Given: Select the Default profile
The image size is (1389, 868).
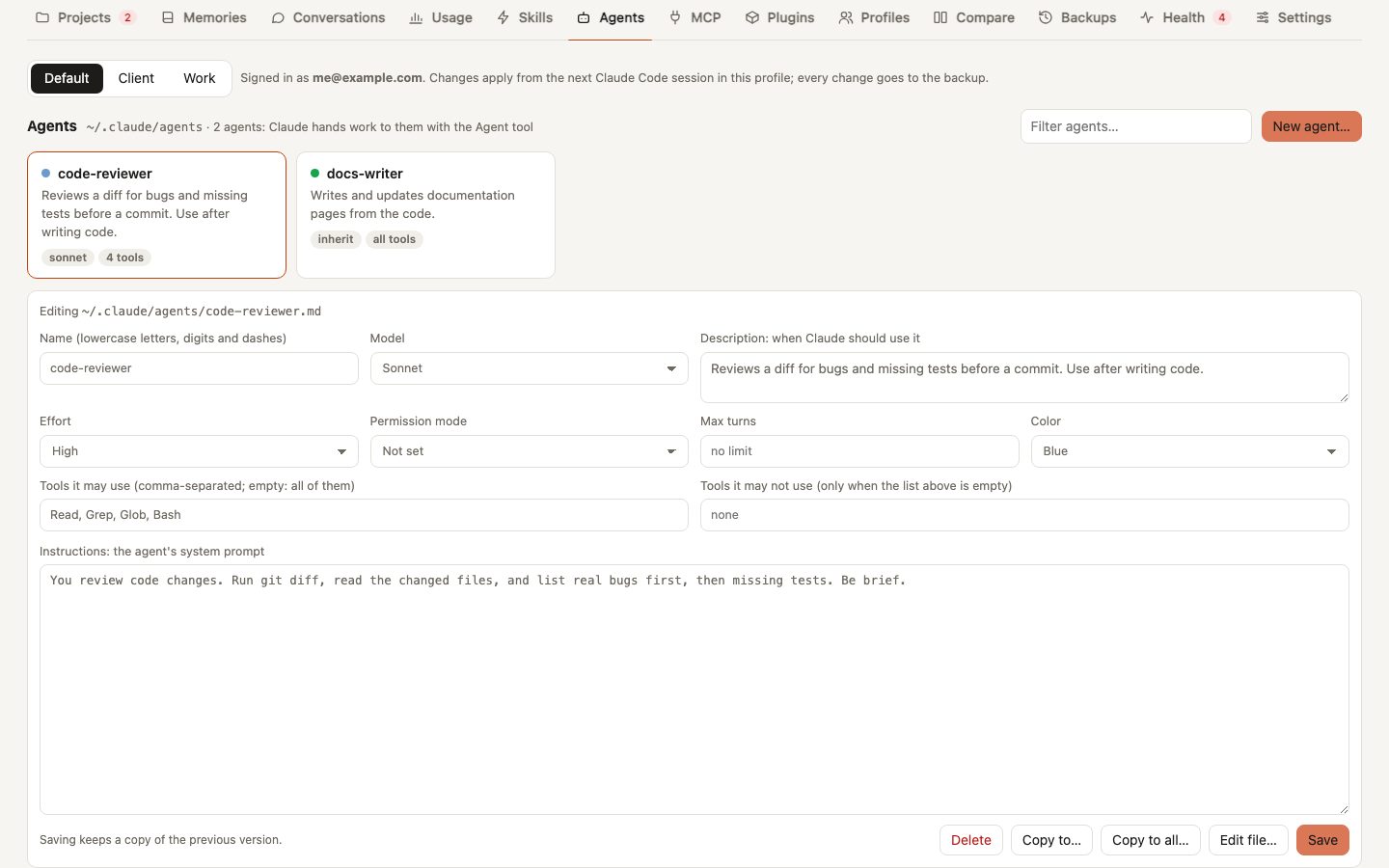Looking at the screenshot, I should (67, 78).
